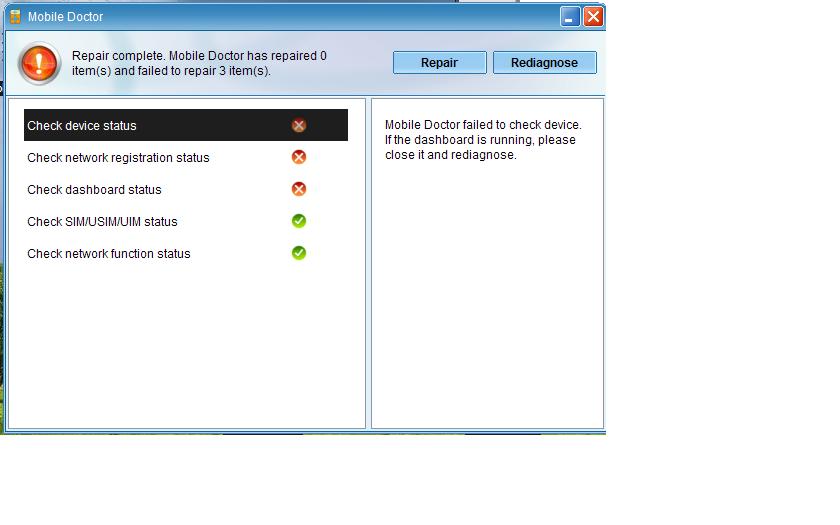
Task: Click green checkmark for network function status
Action: pyautogui.click(x=299, y=253)
